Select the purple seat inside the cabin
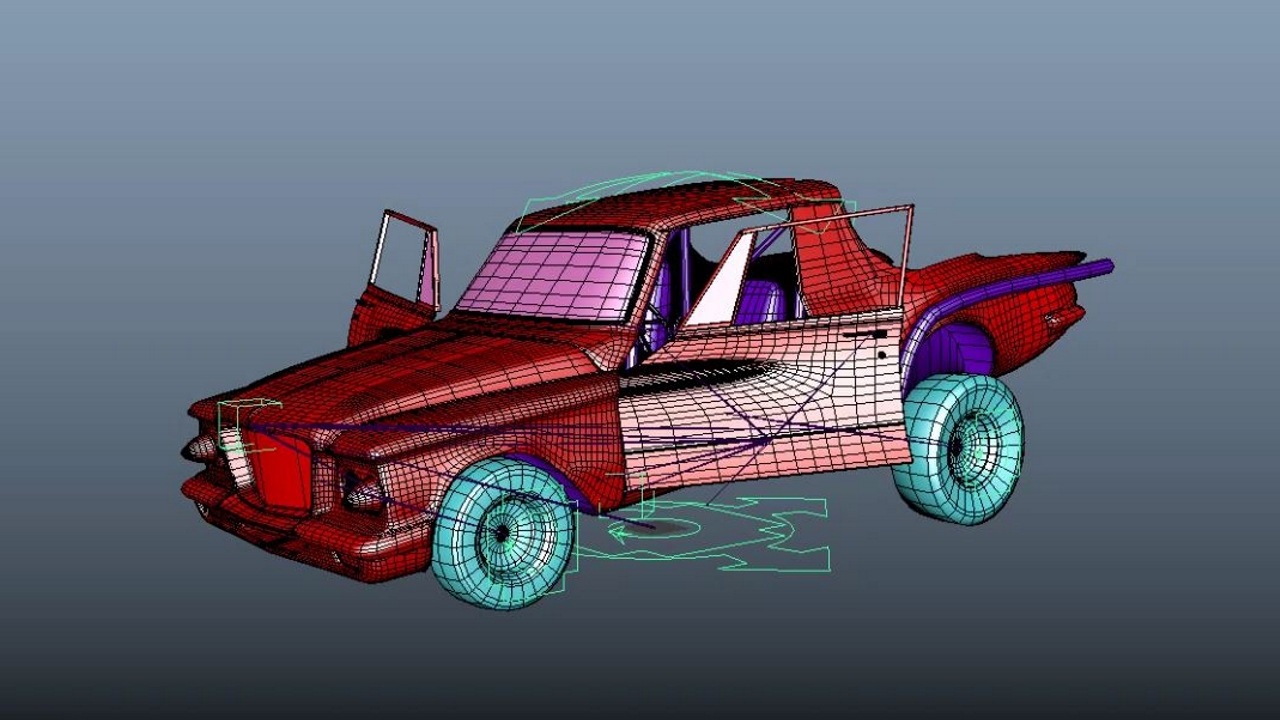This screenshot has height=720, width=1280. point(760,302)
